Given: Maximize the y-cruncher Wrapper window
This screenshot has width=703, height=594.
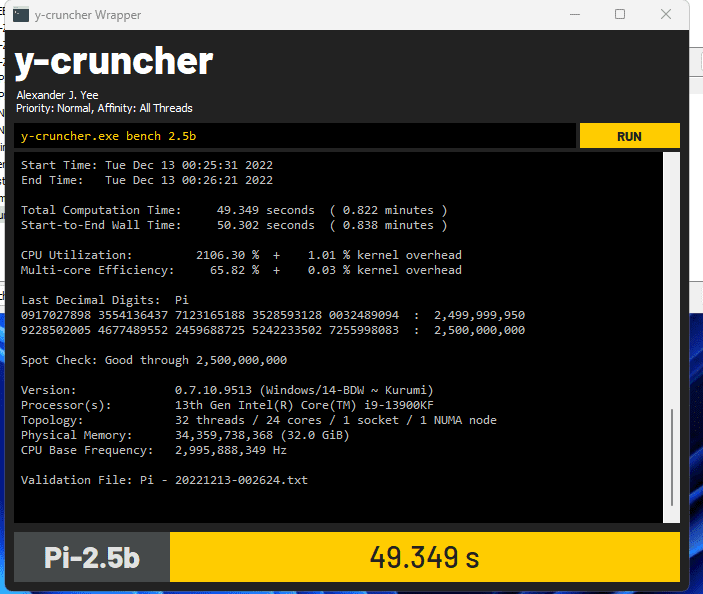Looking at the screenshot, I should (x=620, y=14).
